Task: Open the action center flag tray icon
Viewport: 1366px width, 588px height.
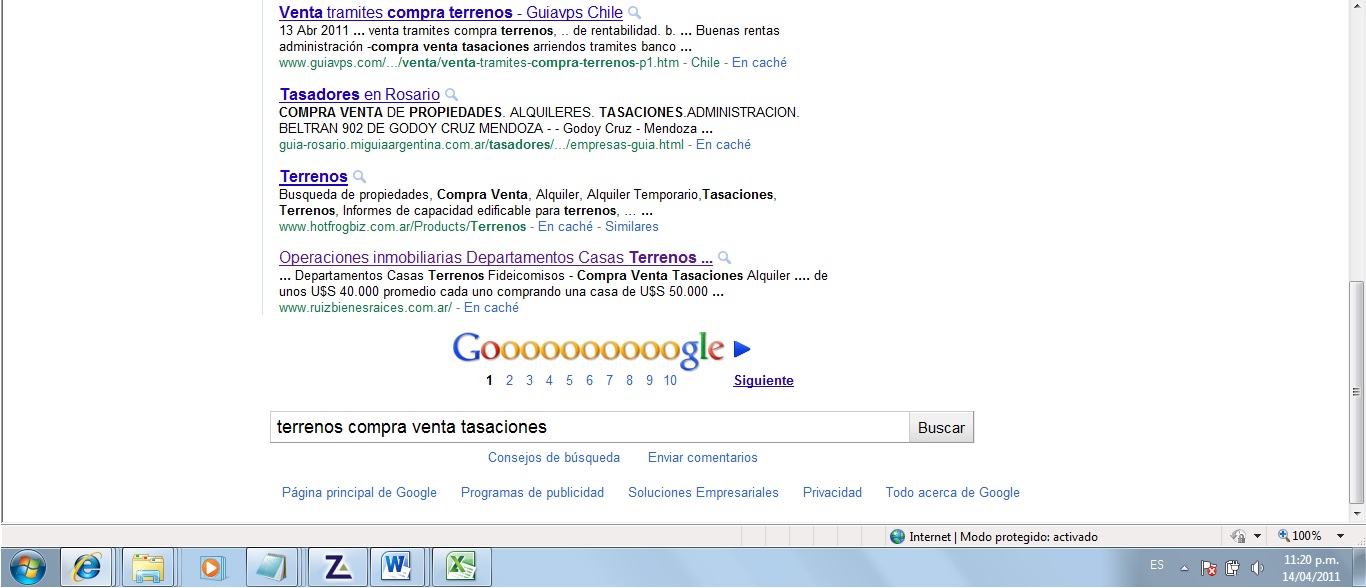Action: coord(1208,567)
